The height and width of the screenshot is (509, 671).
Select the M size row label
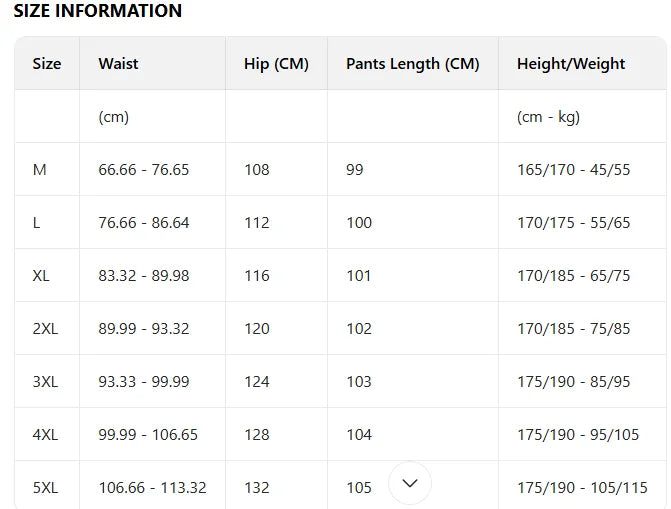[40, 170]
